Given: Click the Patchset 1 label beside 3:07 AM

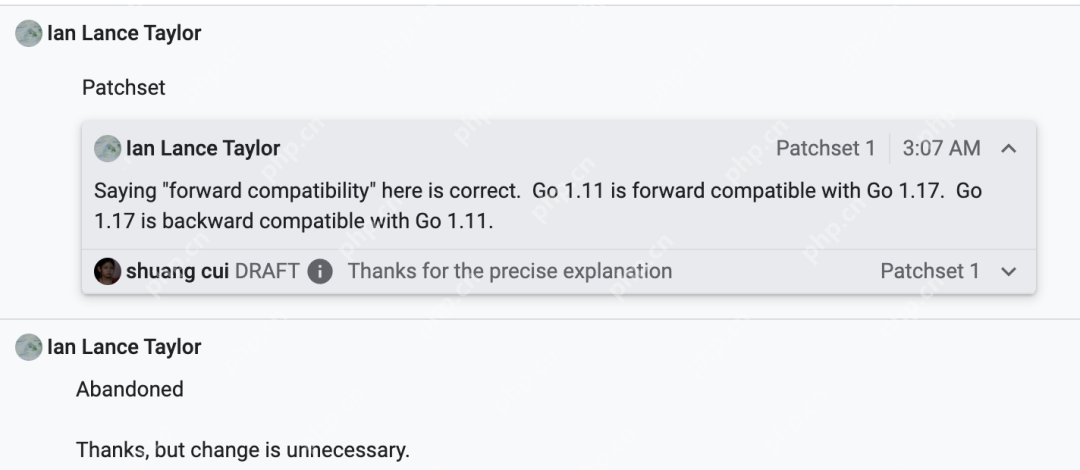Looking at the screenshot, I should coord(825,148).
